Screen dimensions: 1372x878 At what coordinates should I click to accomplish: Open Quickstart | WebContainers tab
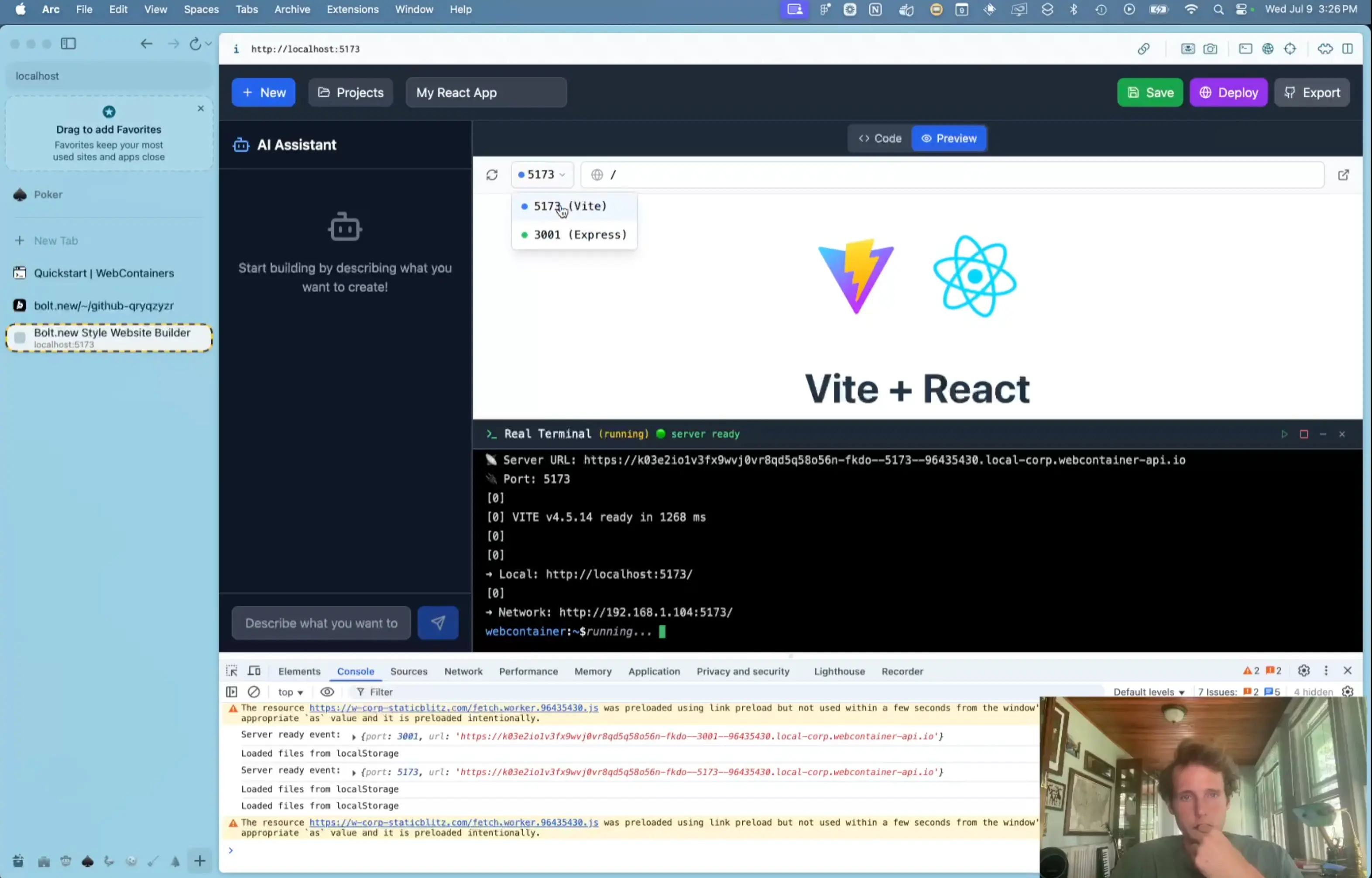point(108,273)
